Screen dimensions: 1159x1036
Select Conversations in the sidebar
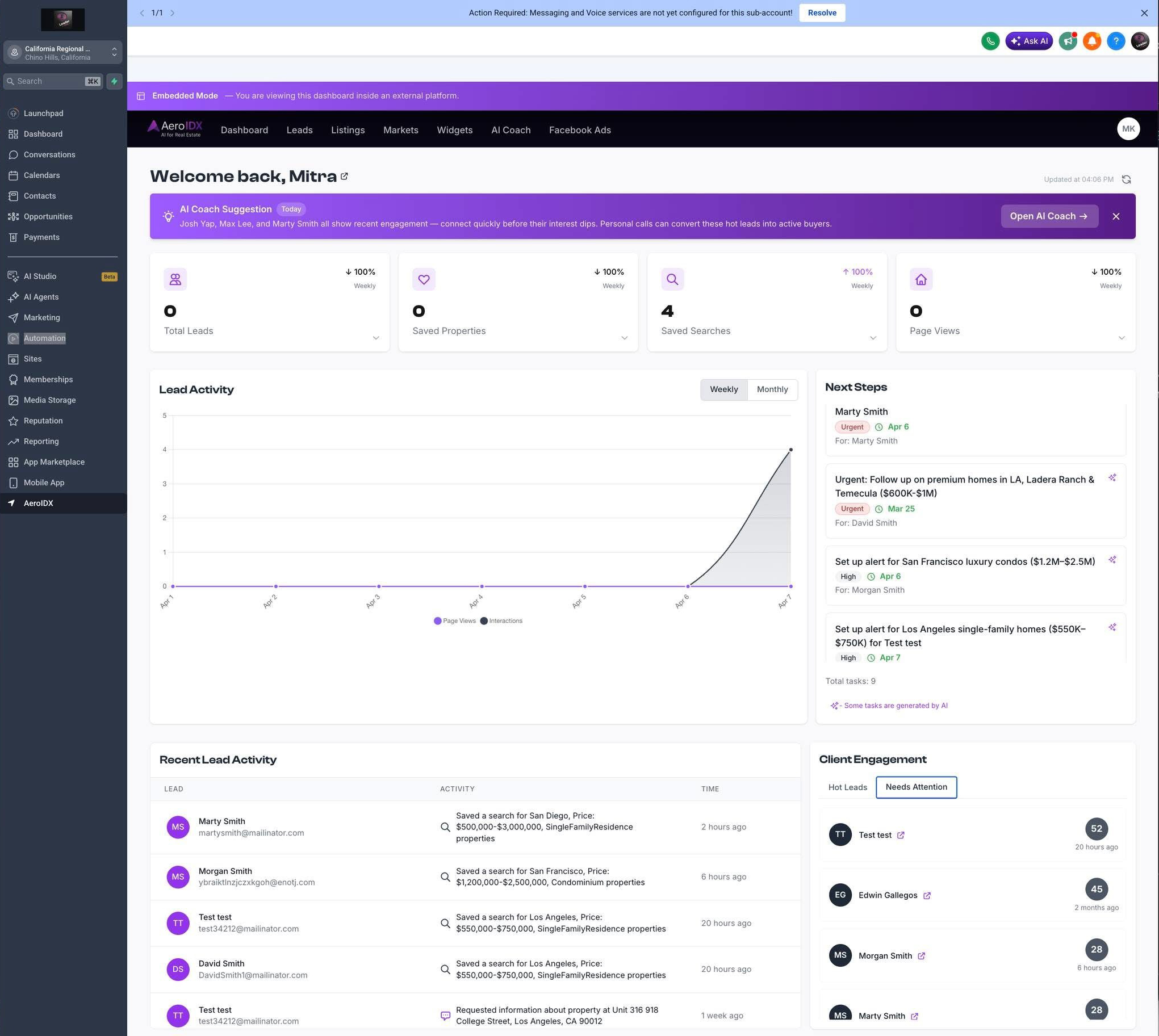tap(49, 154)
